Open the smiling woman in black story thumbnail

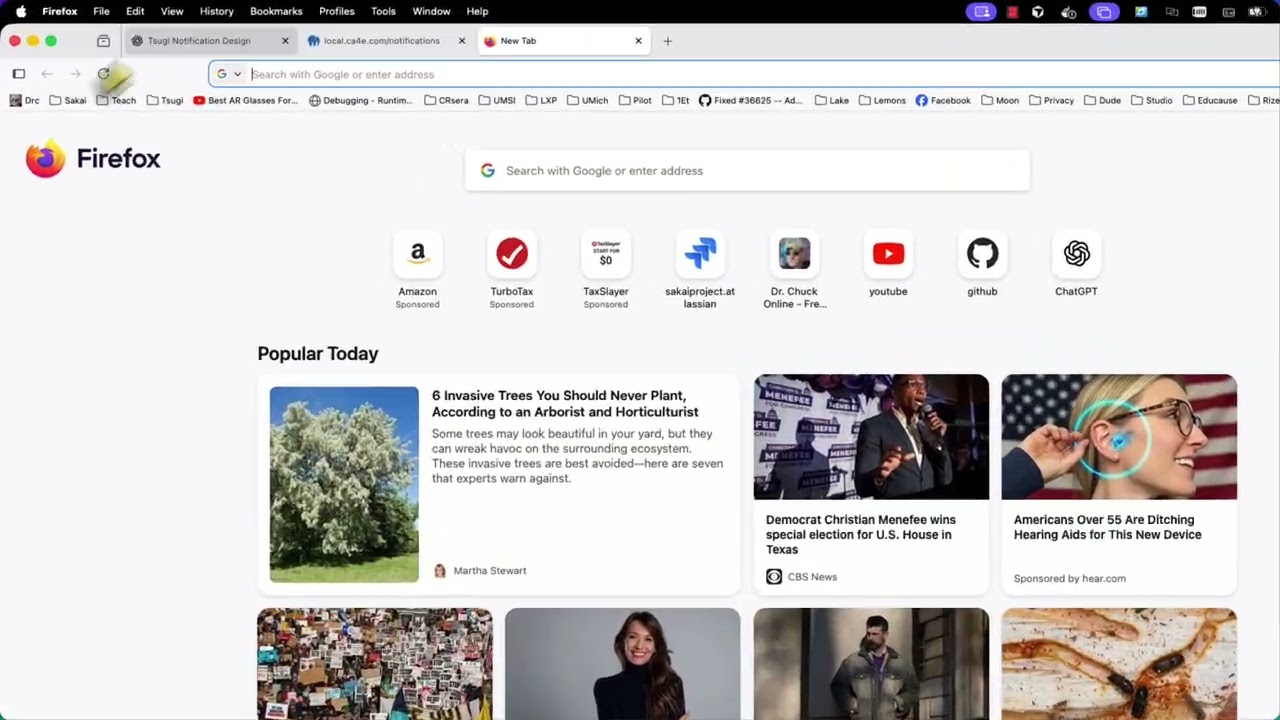[623, 664]
